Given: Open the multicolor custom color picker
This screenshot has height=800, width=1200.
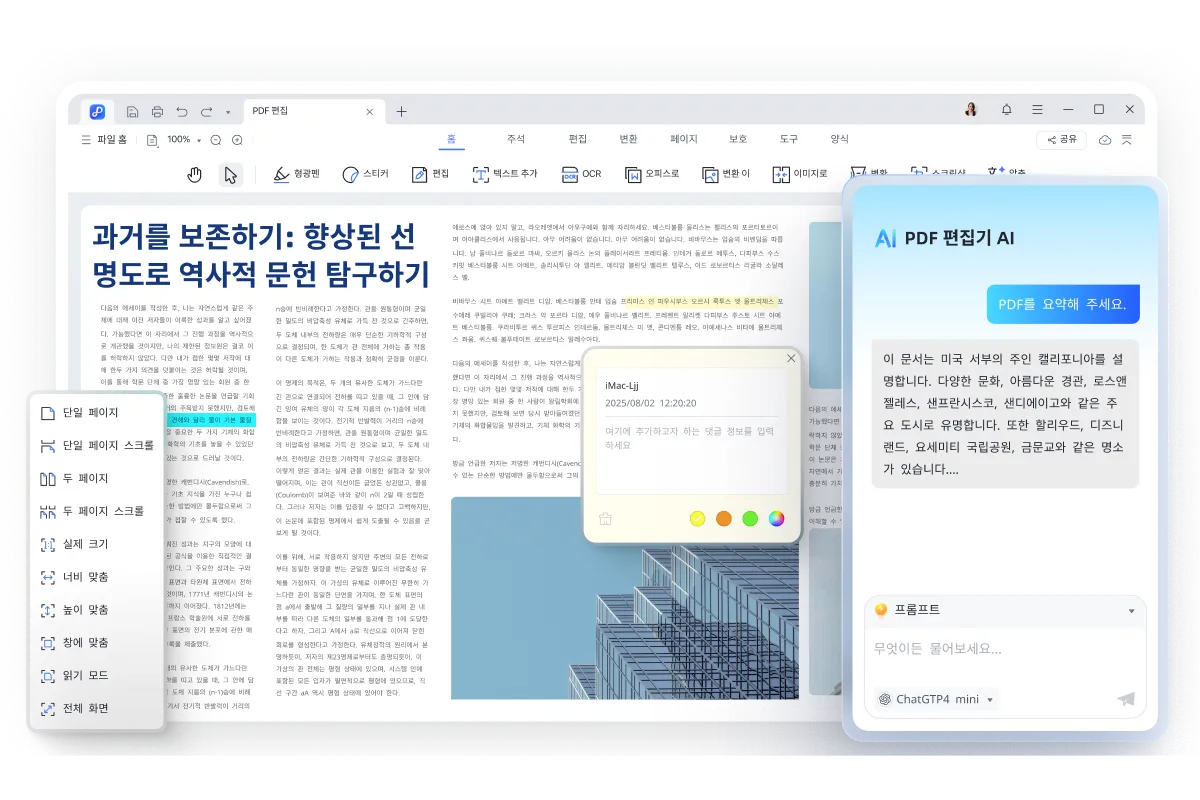Looking at the screenshot, I should click(777, 518).
